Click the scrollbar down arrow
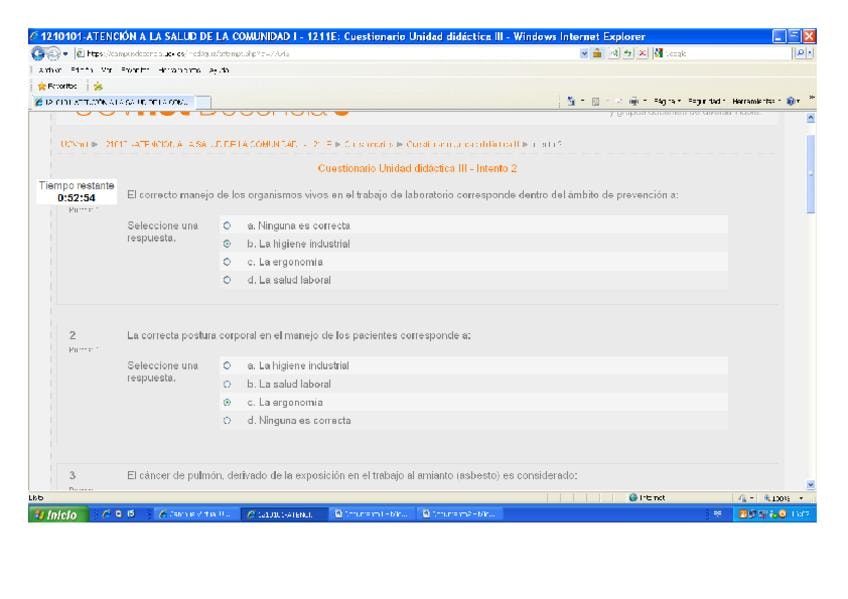Viewport: 848px width, 599px height. coord(810,485)
